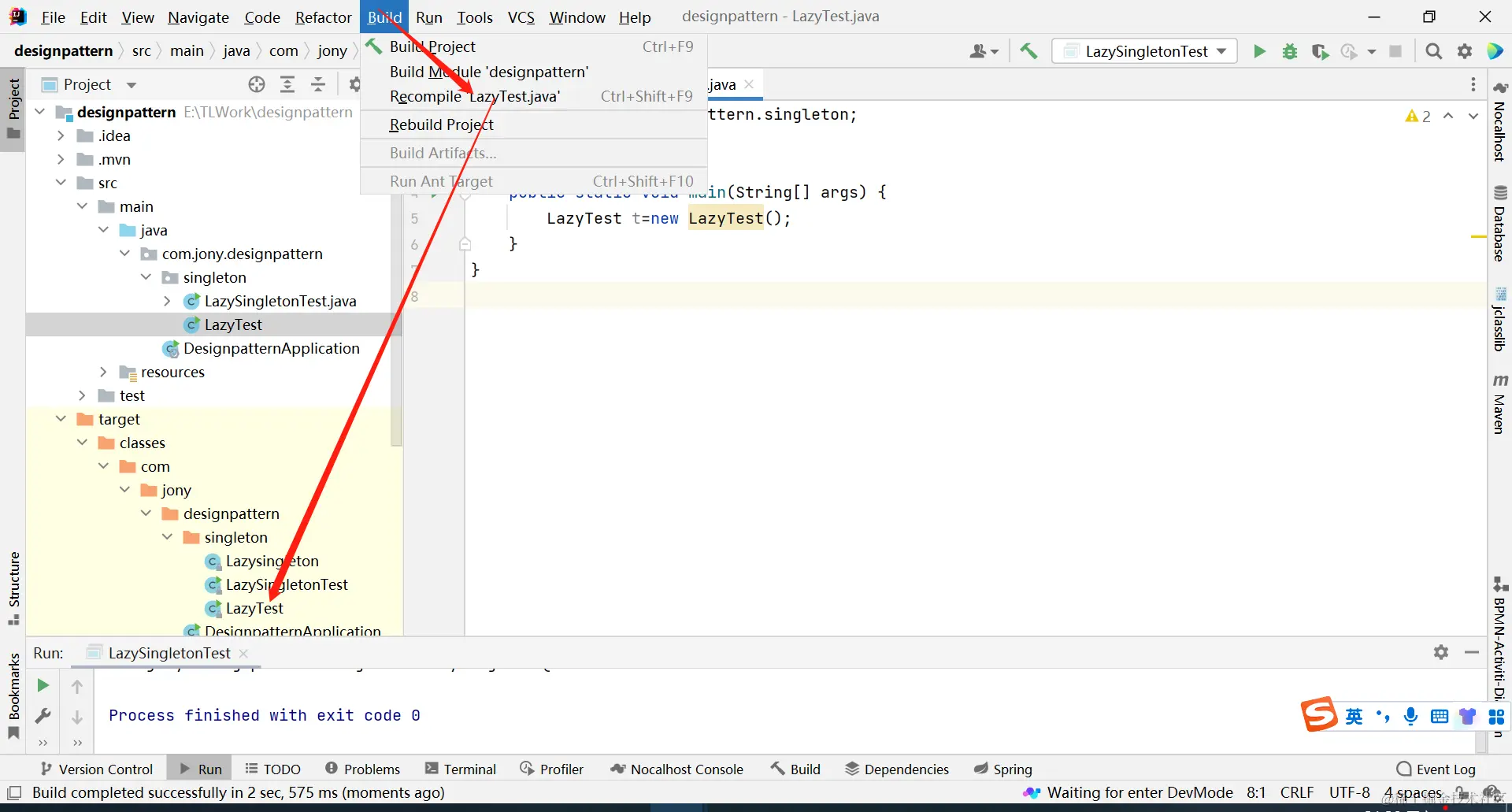Open editor tab options menu

pyautogui.click(x=1473, y=84)
